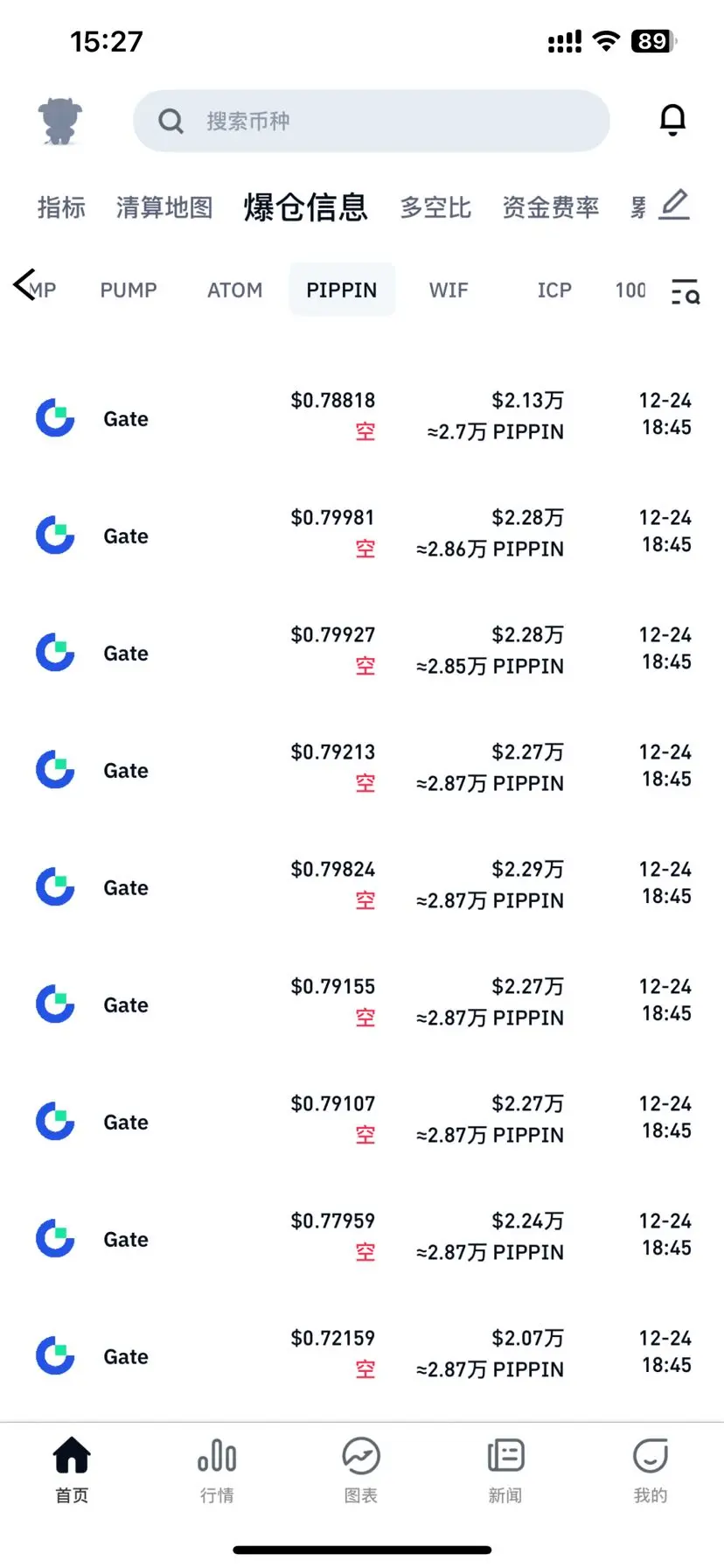Switch to 多空比 tab
Image resolution: width=724 pixels, height=1568 pixels.
coord(435,207)
